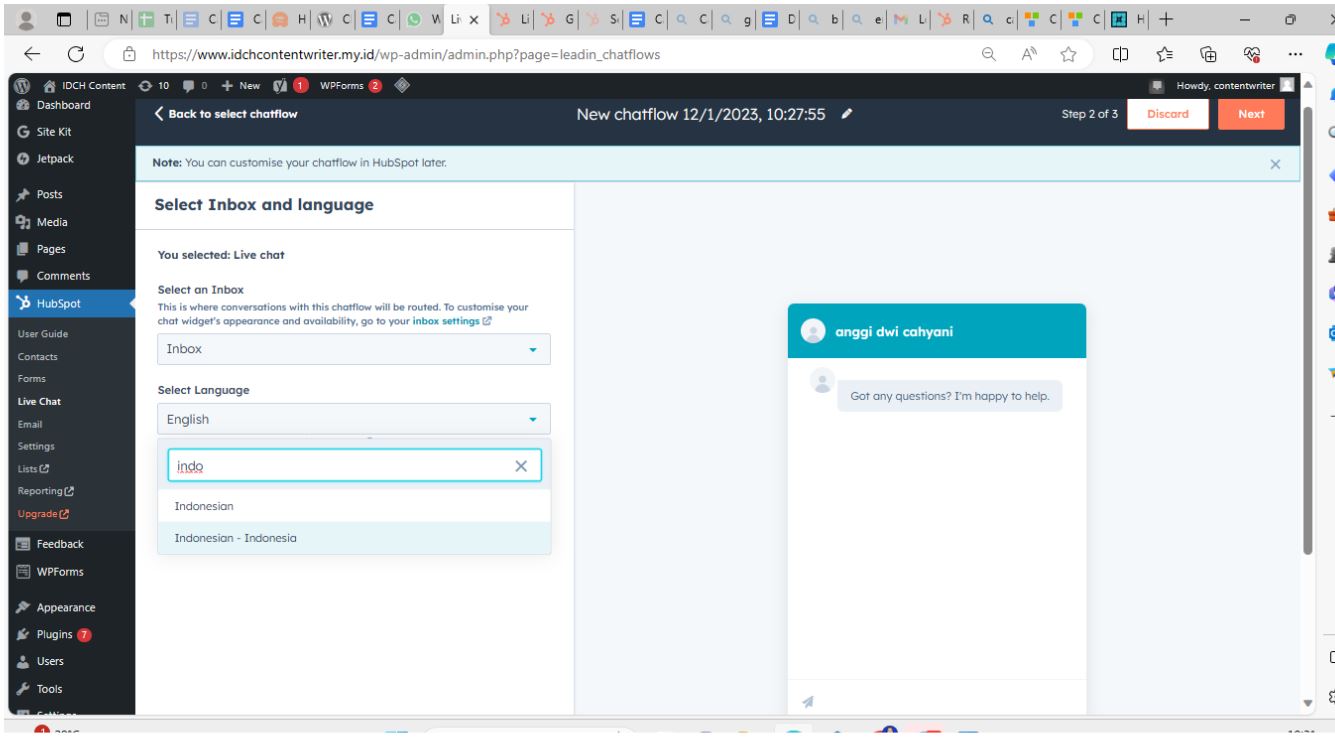Click the Discard button
Screen dimensions: 1335x739
[1167, 115]
